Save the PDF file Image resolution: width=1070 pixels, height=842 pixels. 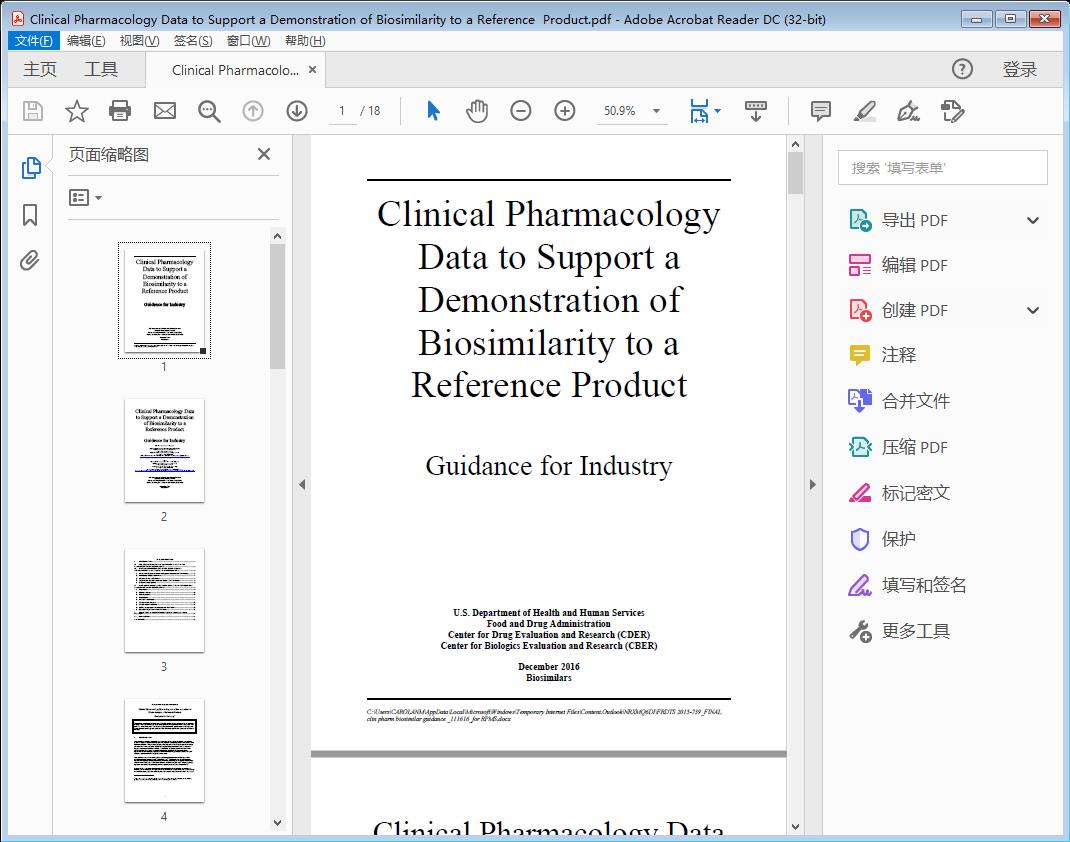[31, 111]
